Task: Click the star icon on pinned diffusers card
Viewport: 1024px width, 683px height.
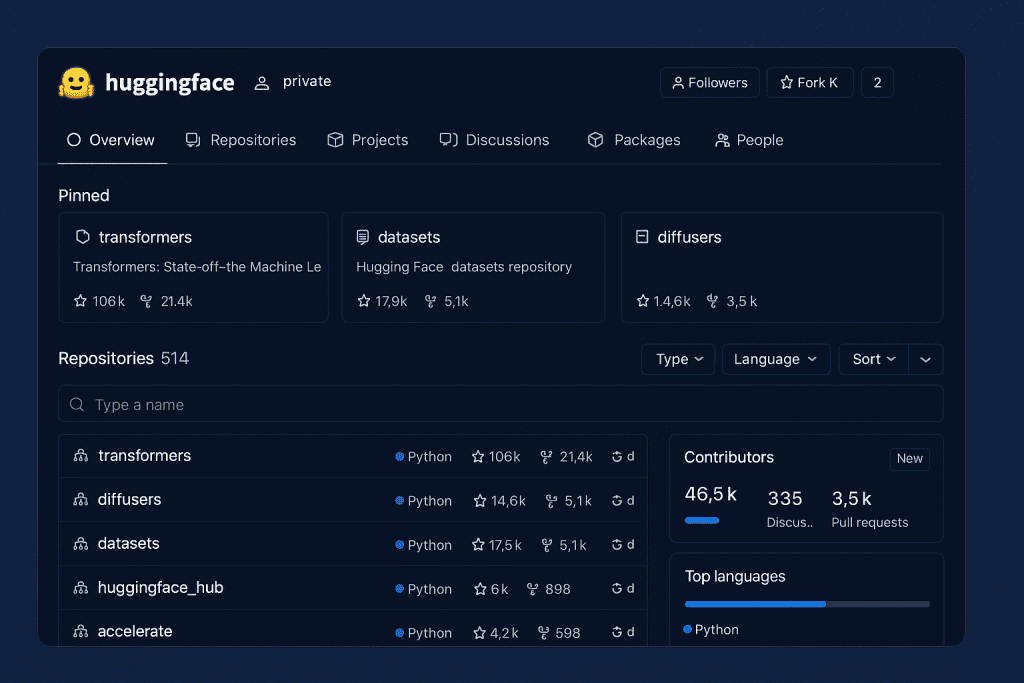Action: [x=643, y=301]
